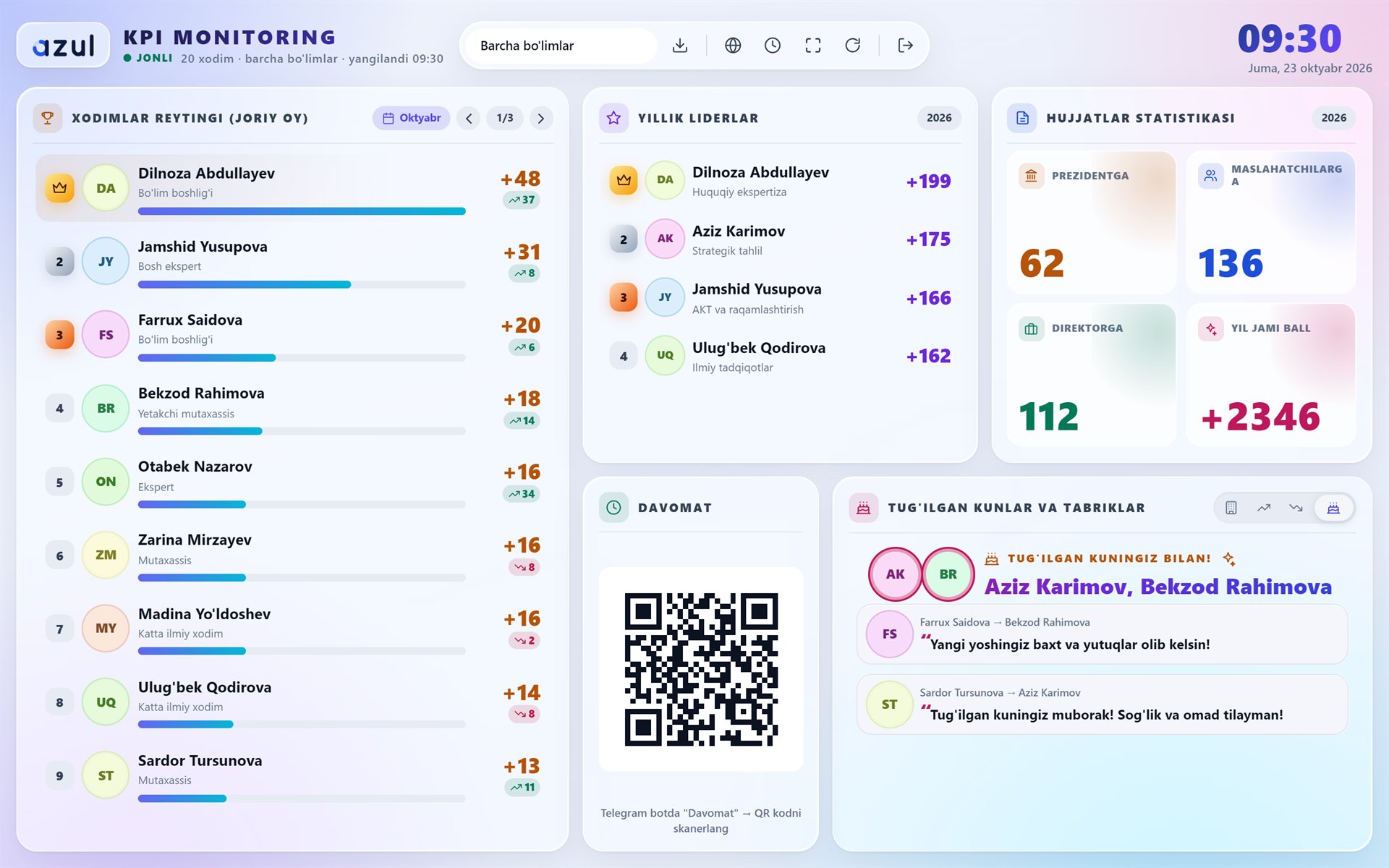This screenshot has width=1389, height=868.
Task: Click the 2026 badge in Hujjatlar Statistikasi
Action: 1333,118
